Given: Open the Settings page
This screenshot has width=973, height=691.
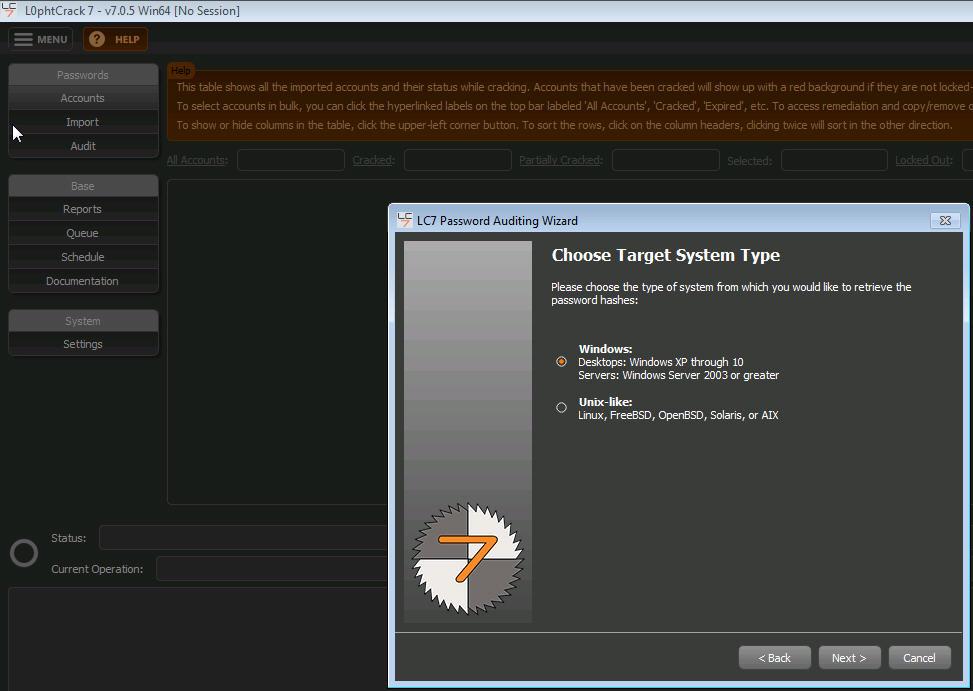Looking at the screenshot, I should 83,344.
